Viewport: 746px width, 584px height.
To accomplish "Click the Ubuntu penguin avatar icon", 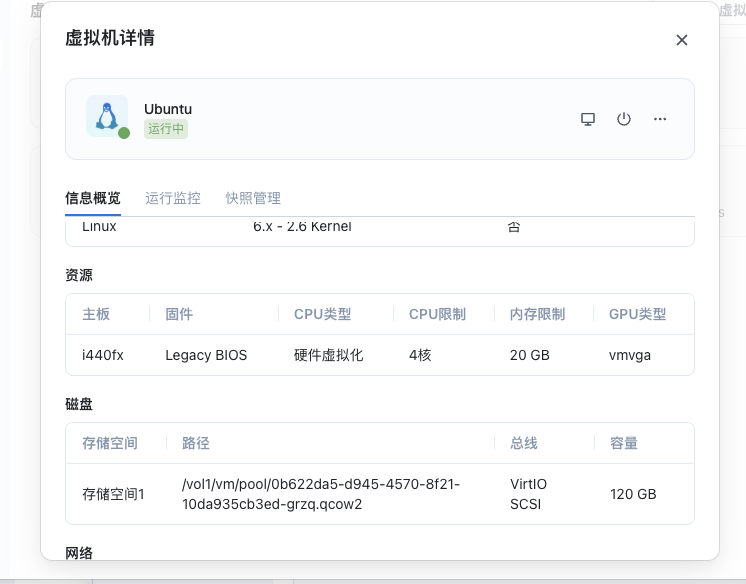I will coord(106,117).
